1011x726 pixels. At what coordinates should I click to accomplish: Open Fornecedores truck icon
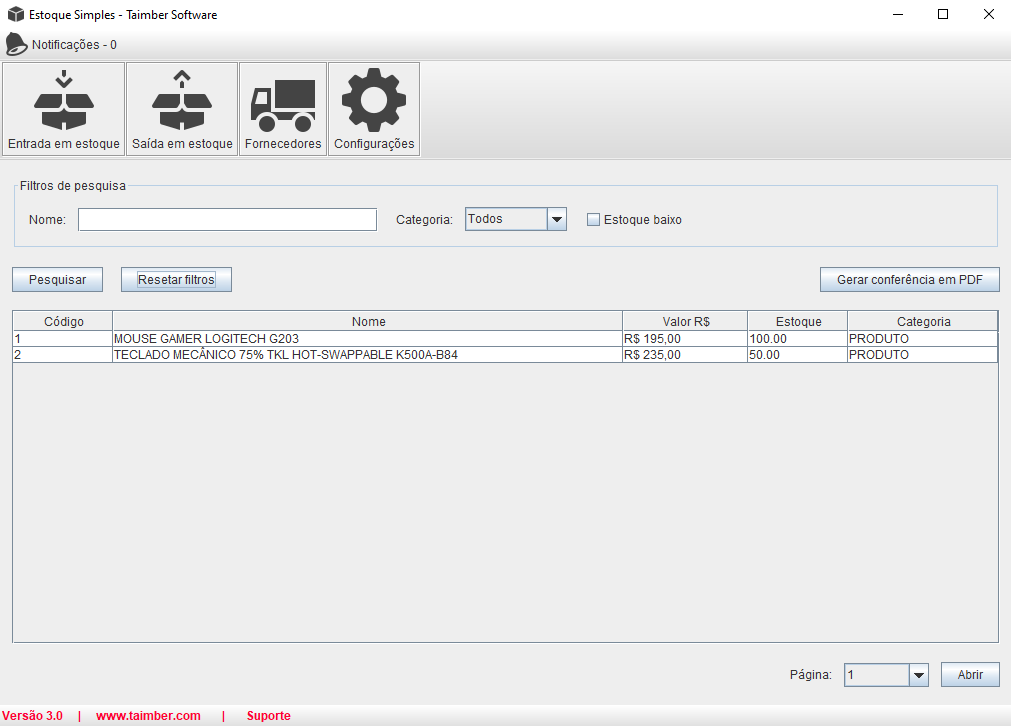click(283, 102)
